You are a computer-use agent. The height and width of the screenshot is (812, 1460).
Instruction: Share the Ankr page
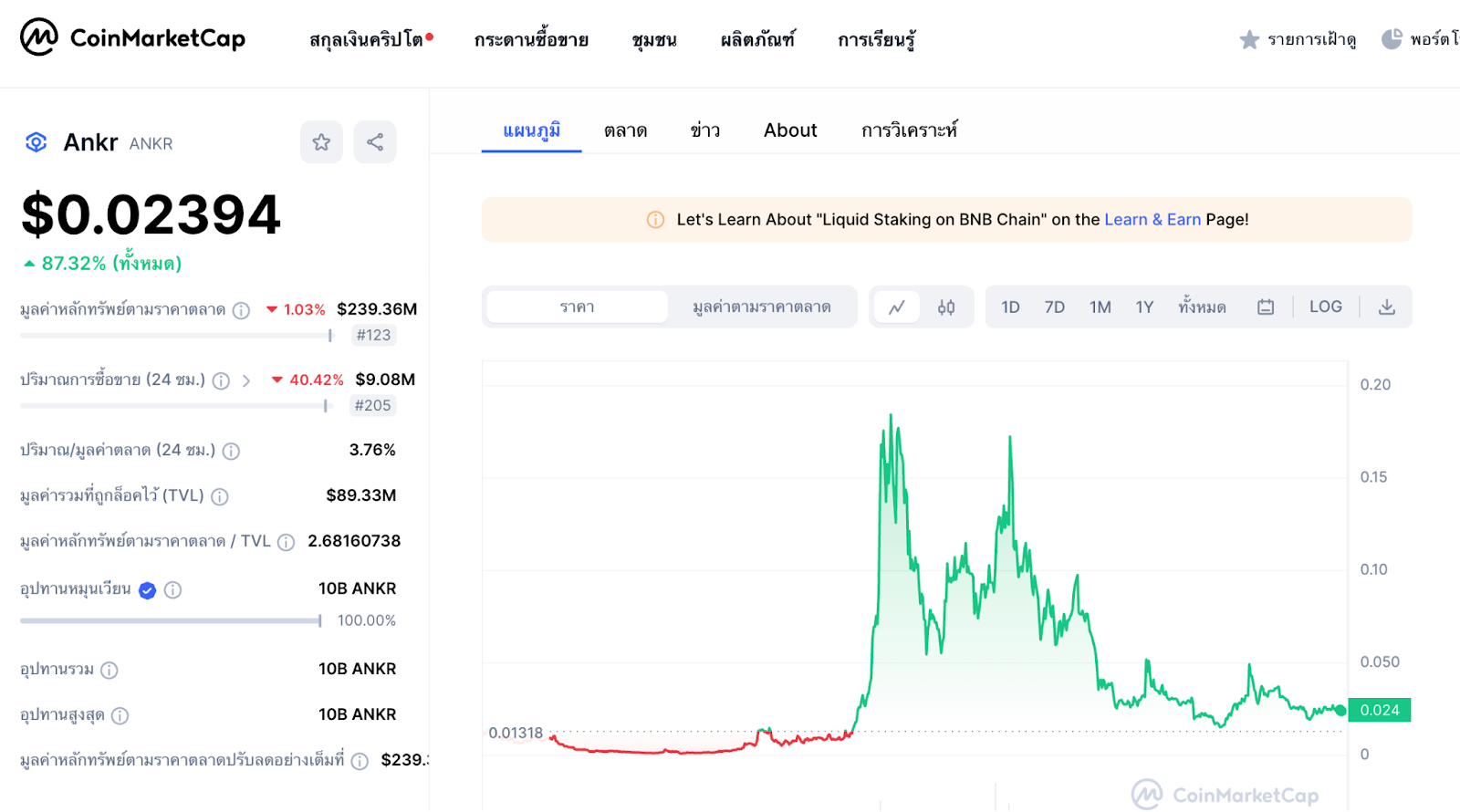point(375,142)
